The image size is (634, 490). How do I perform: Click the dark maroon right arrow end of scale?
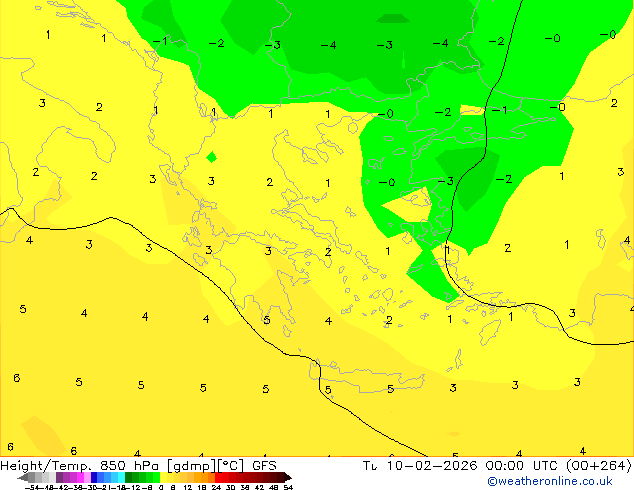click(287, 477)
